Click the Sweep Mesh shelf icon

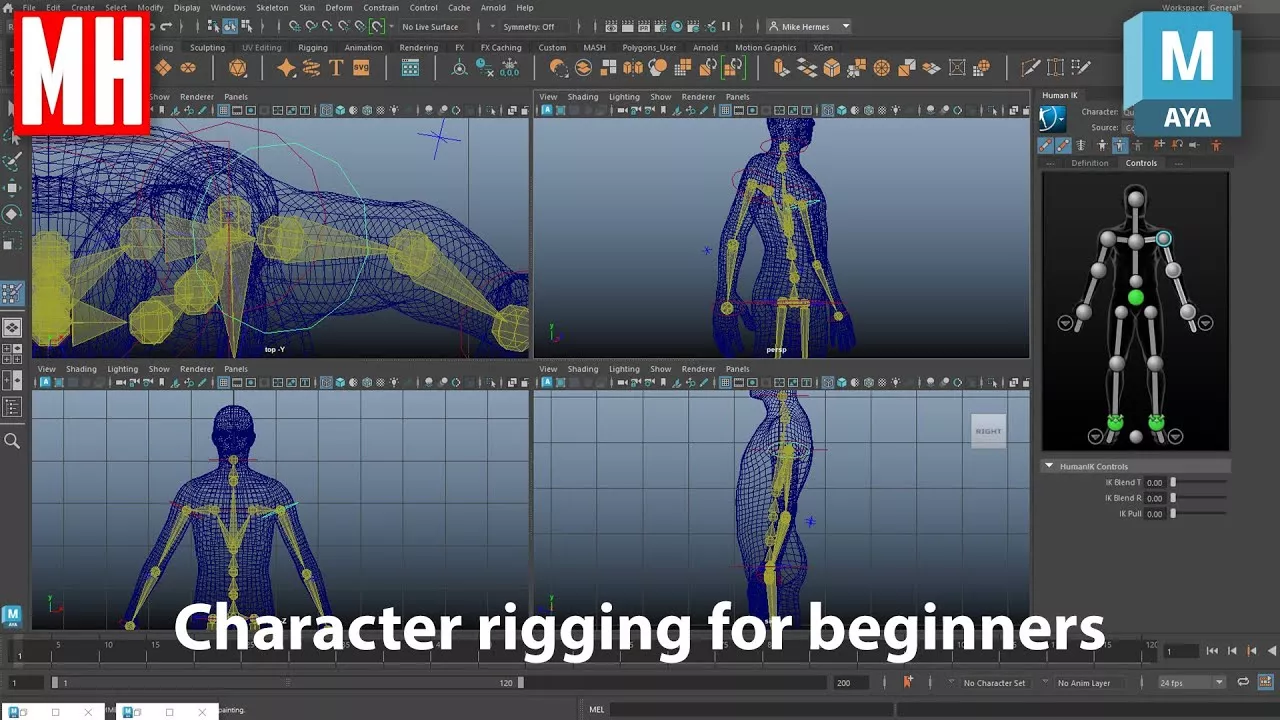coord(311,68)
